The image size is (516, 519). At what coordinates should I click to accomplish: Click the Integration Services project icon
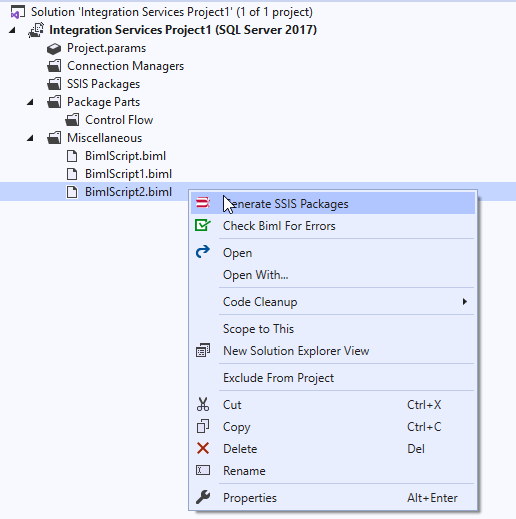pos(36,30)
